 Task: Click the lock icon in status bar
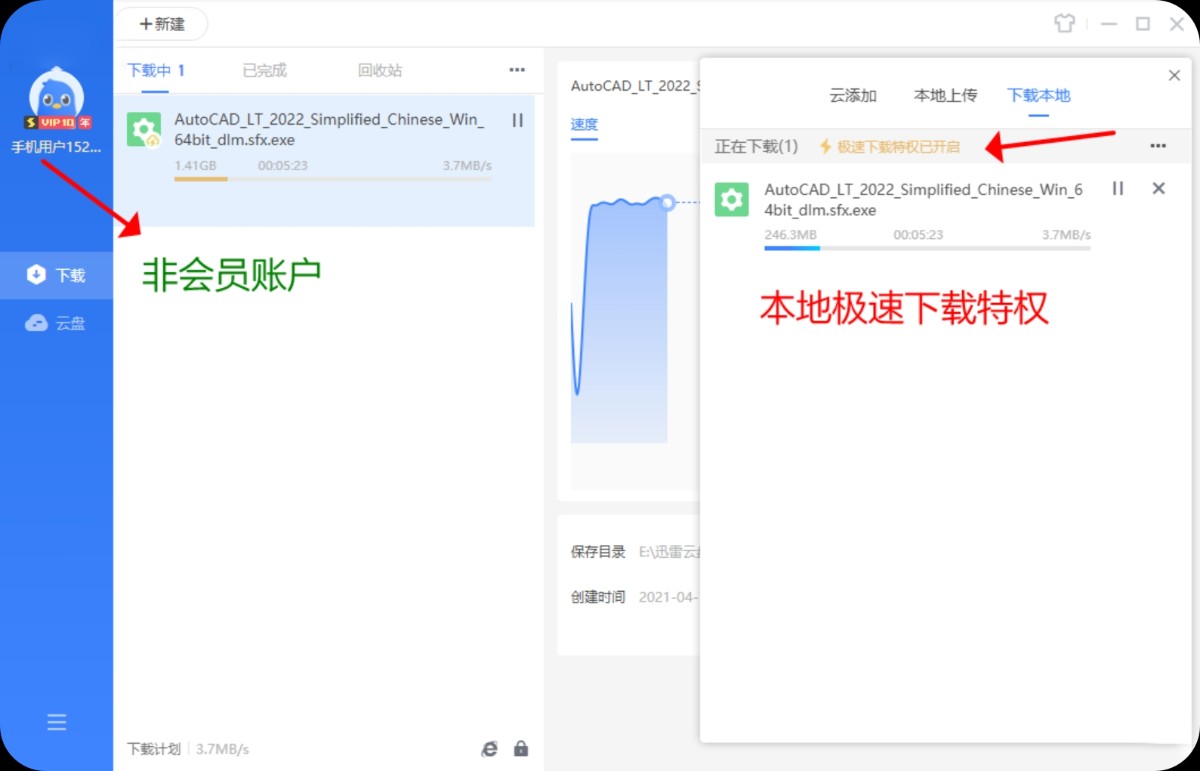click(x=521, y=748)
